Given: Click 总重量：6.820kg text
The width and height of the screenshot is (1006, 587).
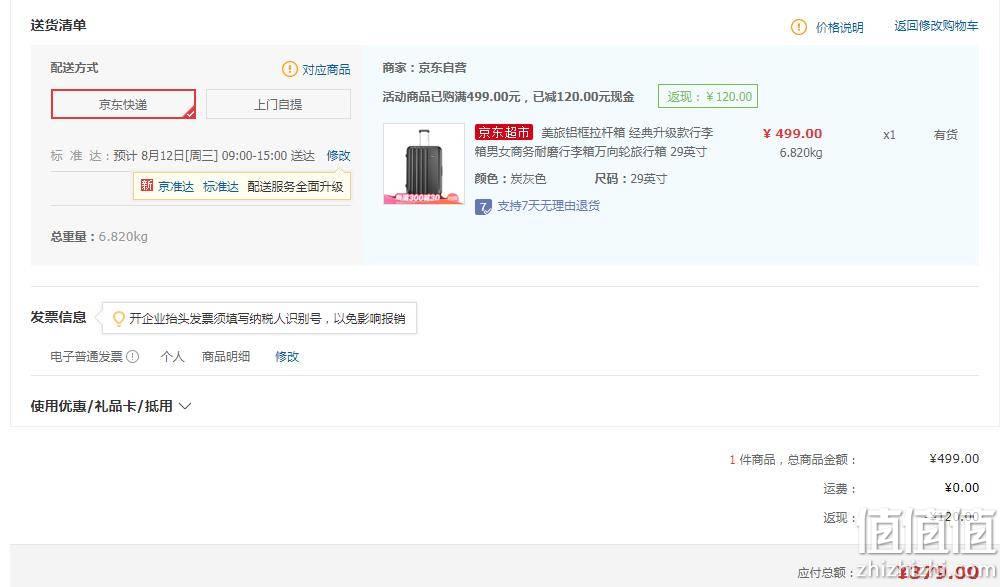Looking at the screenshot, I should (99, 237).
